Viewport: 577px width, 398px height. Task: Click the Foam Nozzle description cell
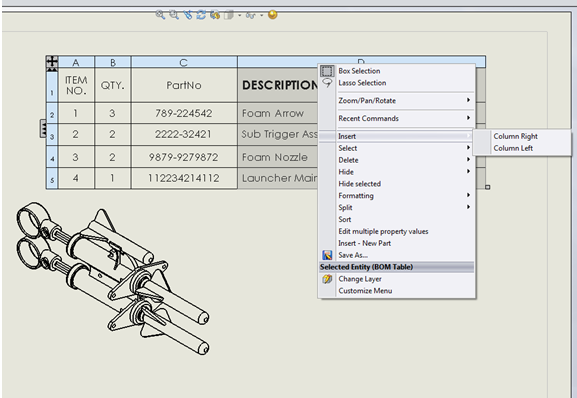(x=278, y=157)
